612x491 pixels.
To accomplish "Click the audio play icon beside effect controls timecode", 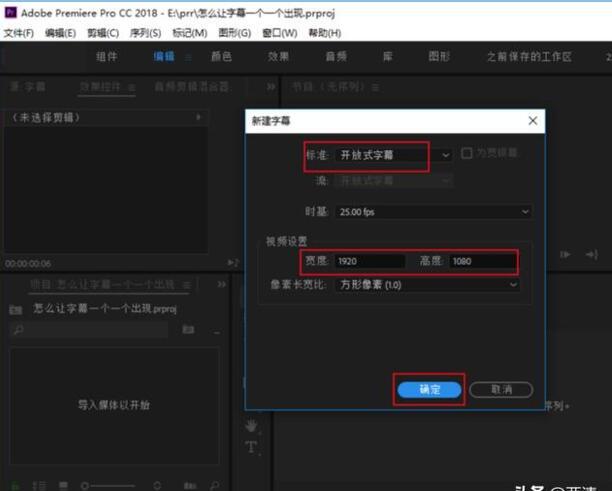I will pyautogui.click(x=232, y=263).
